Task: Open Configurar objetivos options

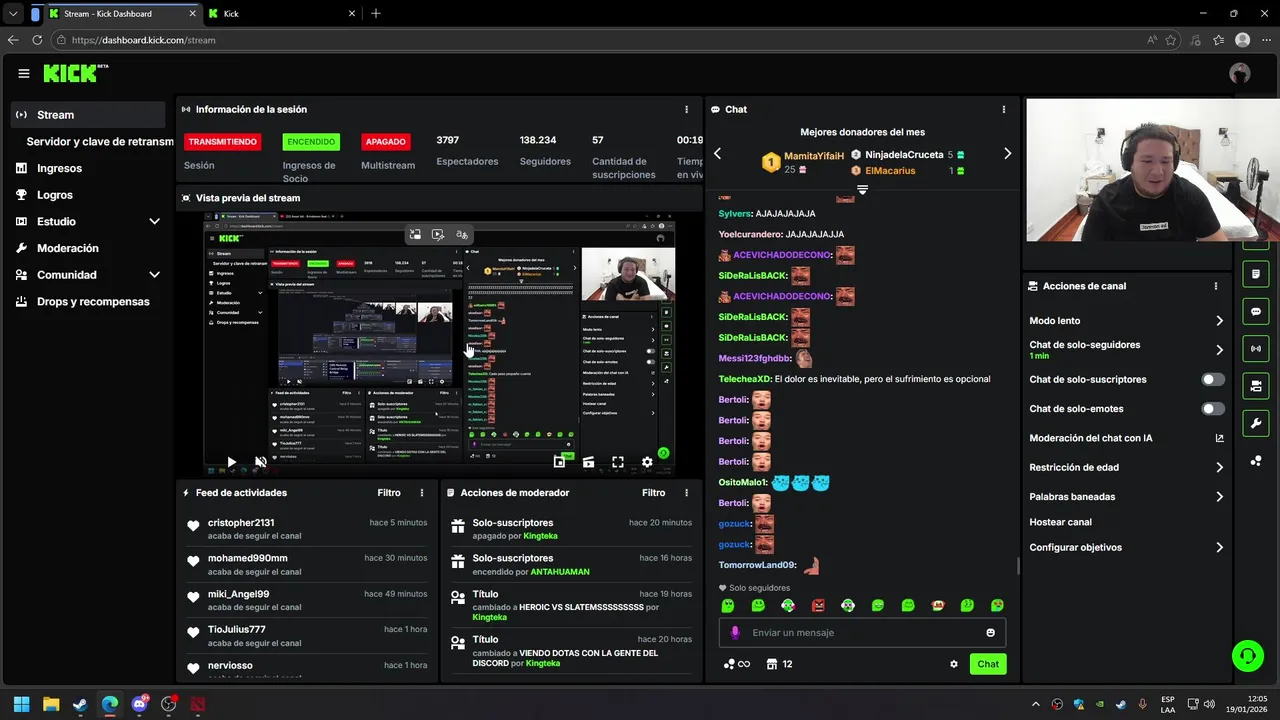Action: (1126, 548)
